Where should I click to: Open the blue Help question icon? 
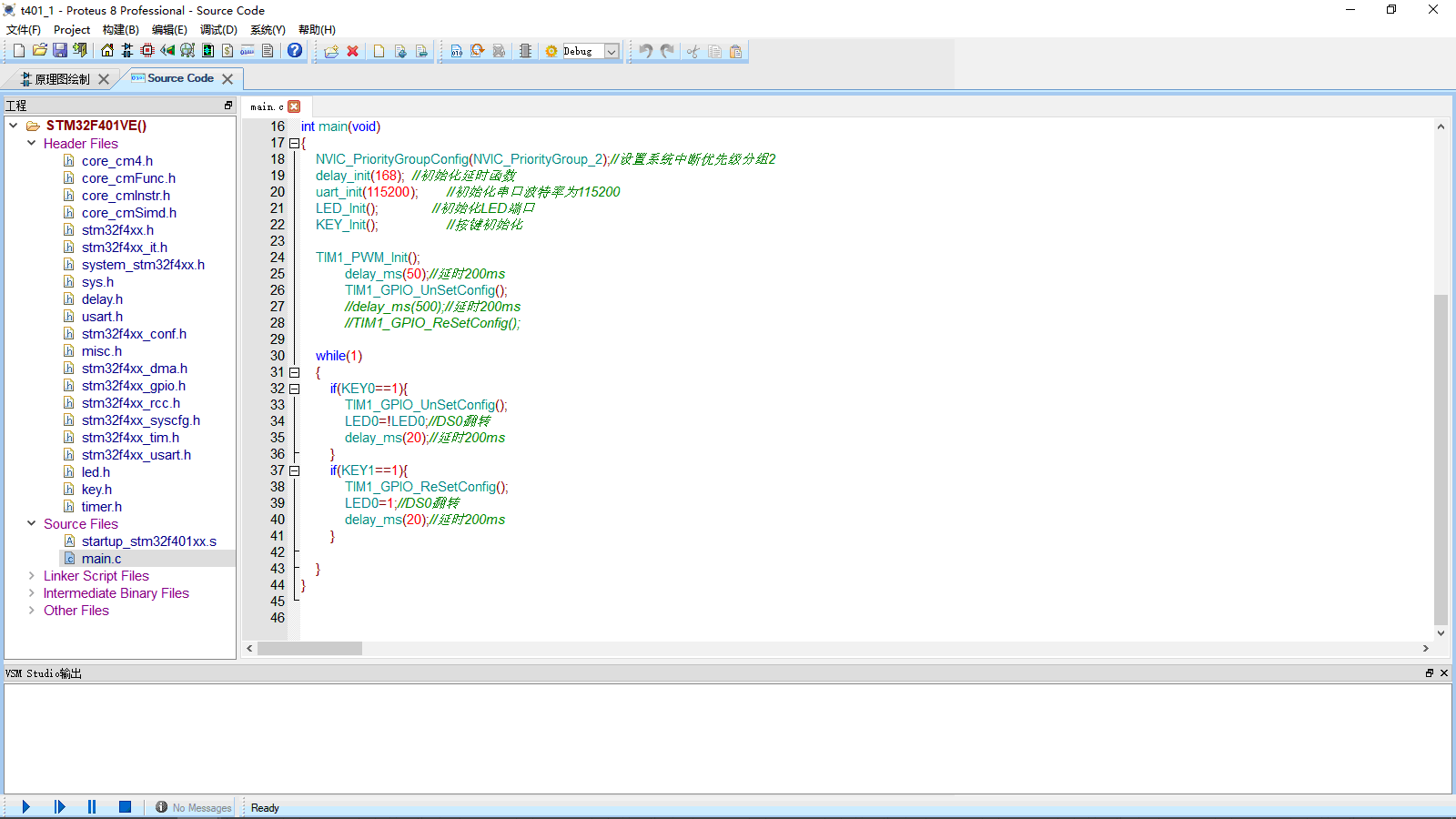pyautogui.click(x=295, y=51)
